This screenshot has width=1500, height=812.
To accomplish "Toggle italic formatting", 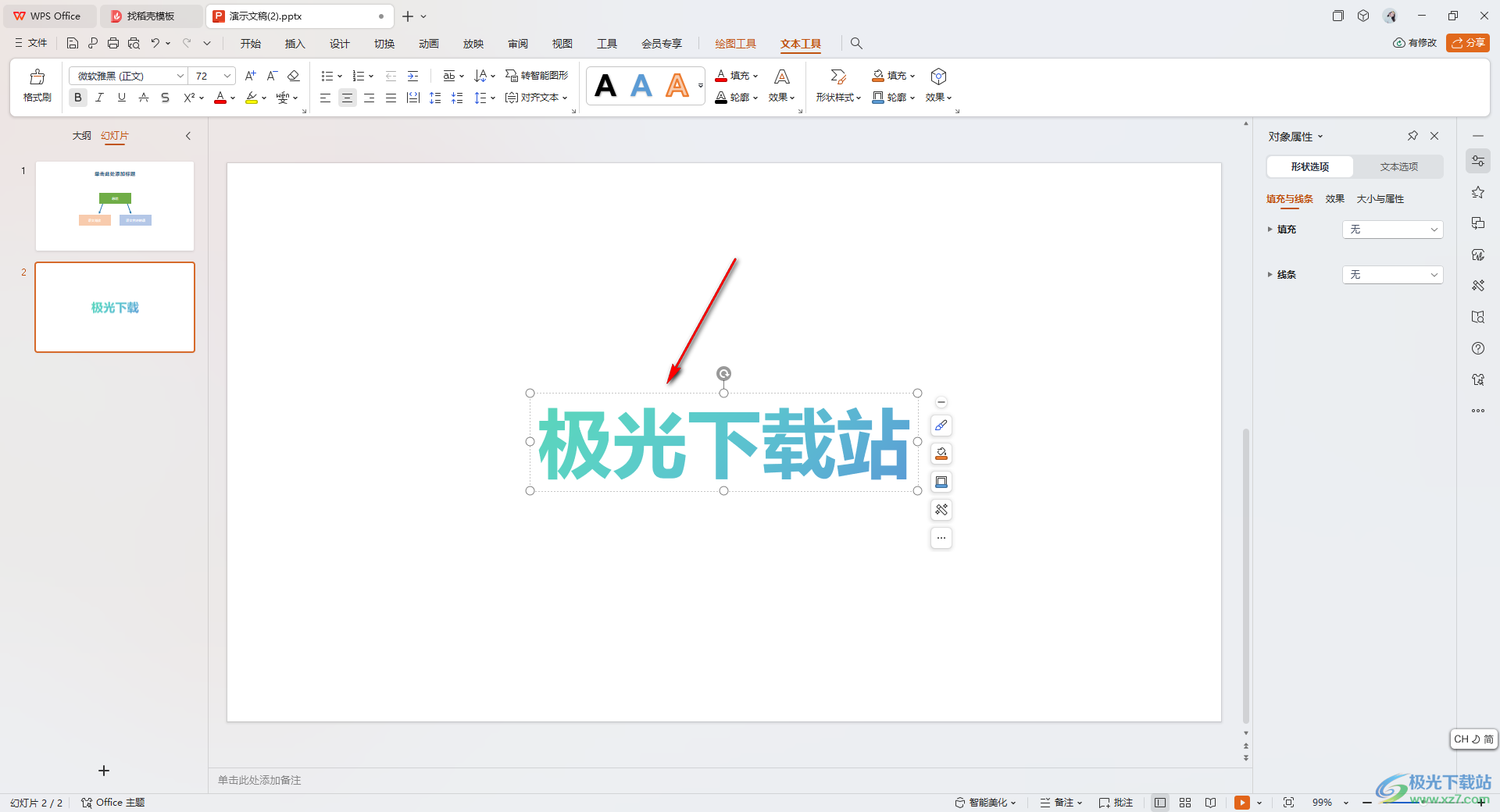I will click(99, 98).
